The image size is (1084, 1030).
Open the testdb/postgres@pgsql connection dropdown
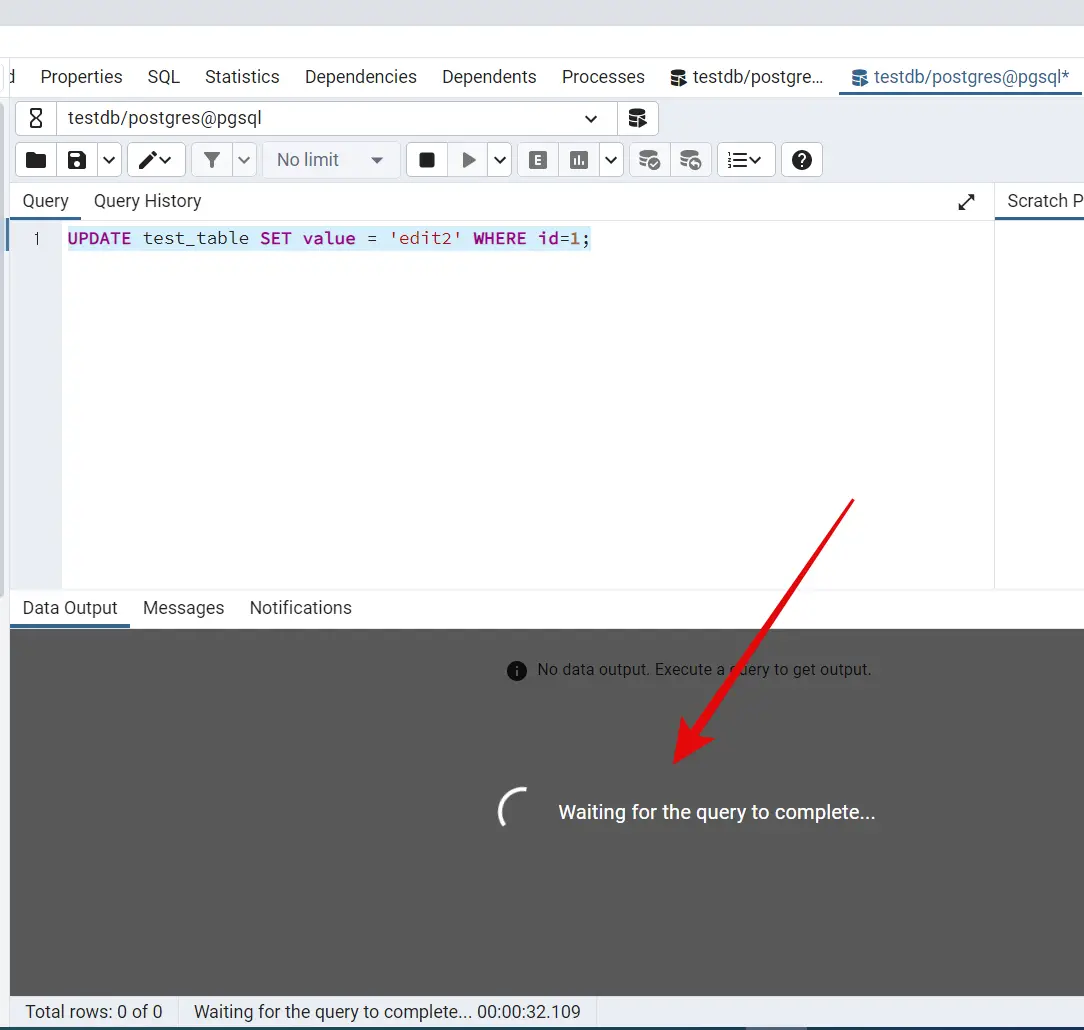(336, 118)
